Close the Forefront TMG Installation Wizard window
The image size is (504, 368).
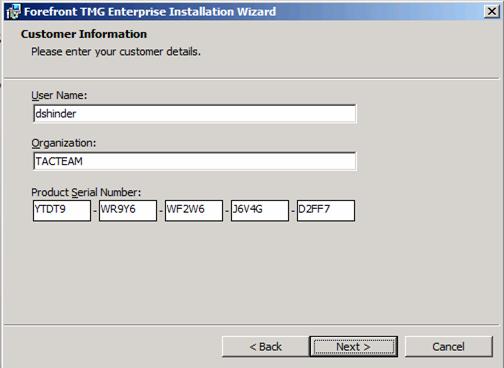[492, 11]
